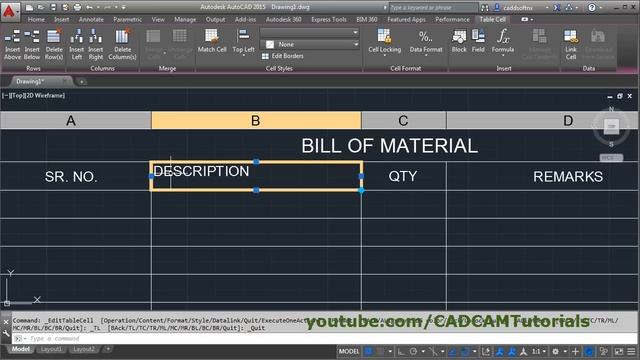
Task: Open the Data Format menu
Action: [x=426, y=42]
